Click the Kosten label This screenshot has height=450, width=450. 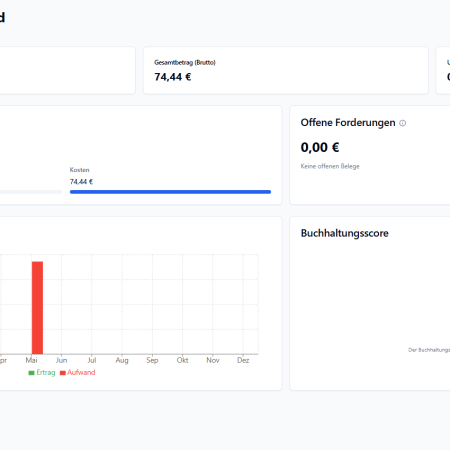tap(79, 170)
